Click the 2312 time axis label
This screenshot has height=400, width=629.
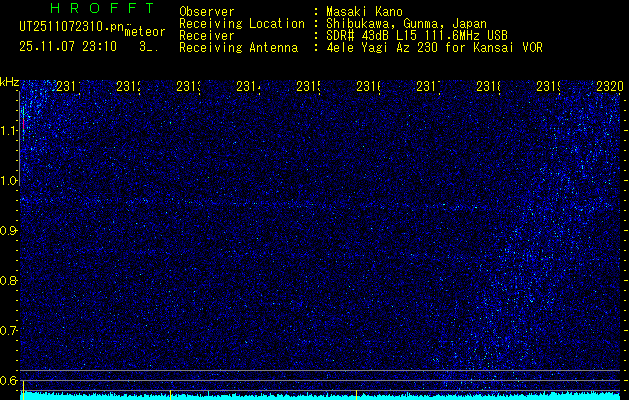tap(128, 87)
